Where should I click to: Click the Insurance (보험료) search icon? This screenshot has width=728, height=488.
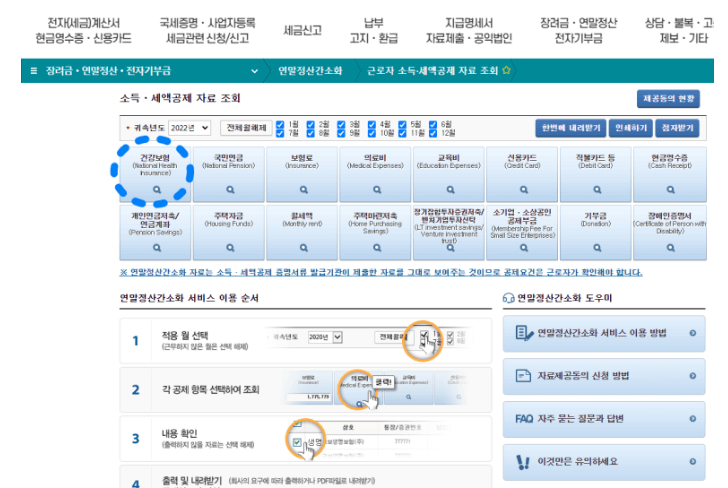[x=304, y=189]
